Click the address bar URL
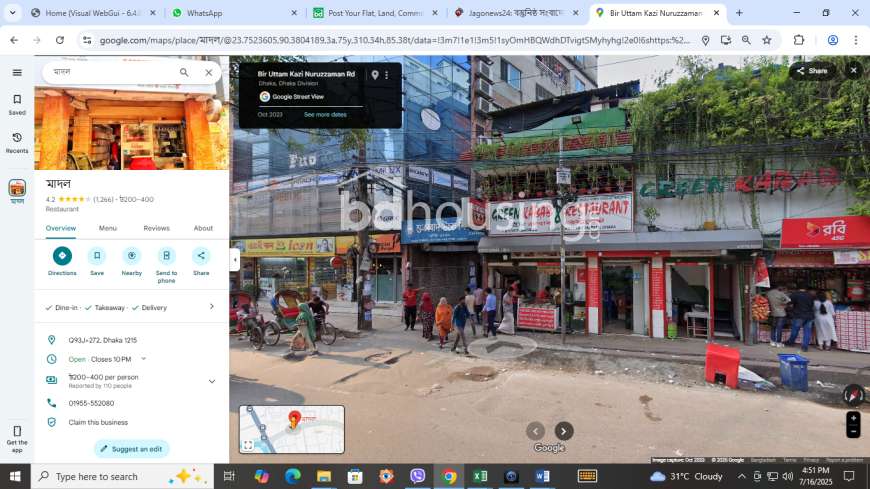870x489 pixels. click(x=394, y=40)
